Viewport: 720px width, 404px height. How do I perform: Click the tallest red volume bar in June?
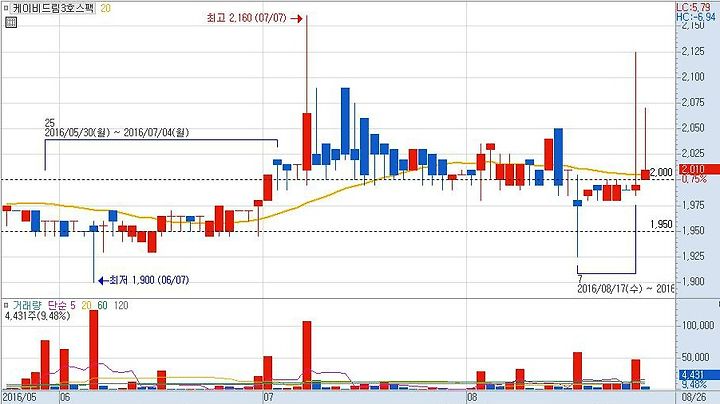tap(94, 350)
